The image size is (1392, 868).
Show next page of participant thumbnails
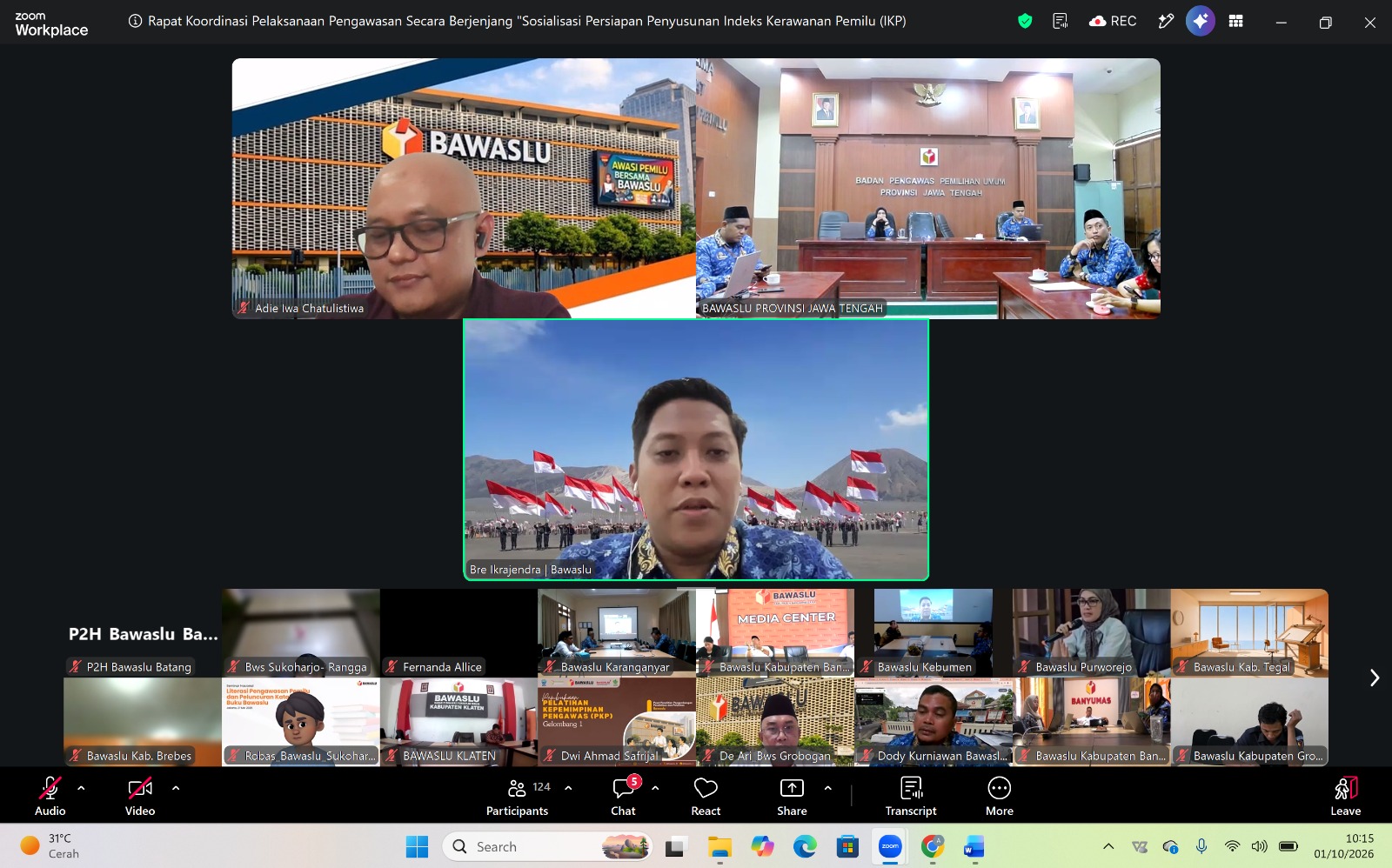[x=1375, y=678]
